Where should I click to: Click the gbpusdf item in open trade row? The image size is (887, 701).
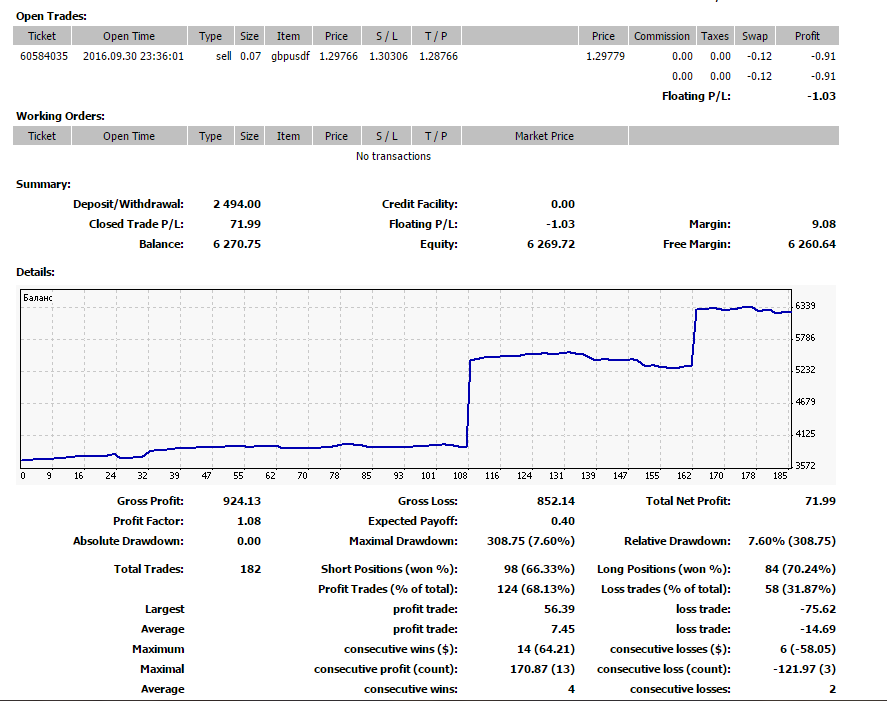[x=290, y=57]
